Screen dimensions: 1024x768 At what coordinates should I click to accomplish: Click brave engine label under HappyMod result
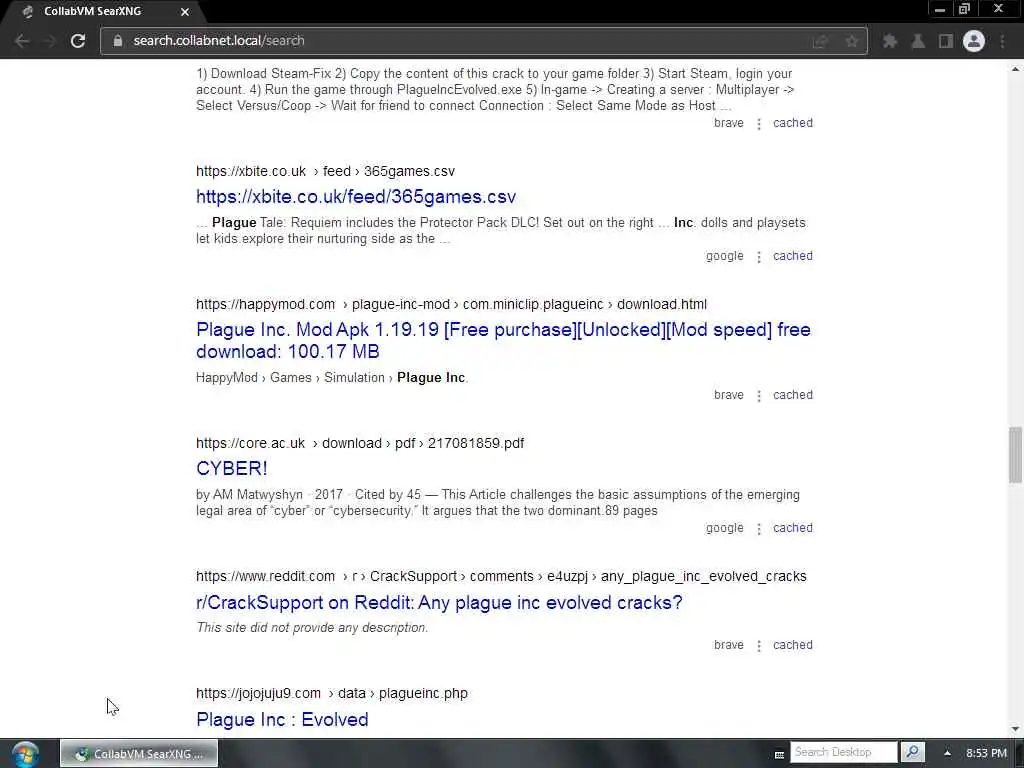tap(729, 395)
